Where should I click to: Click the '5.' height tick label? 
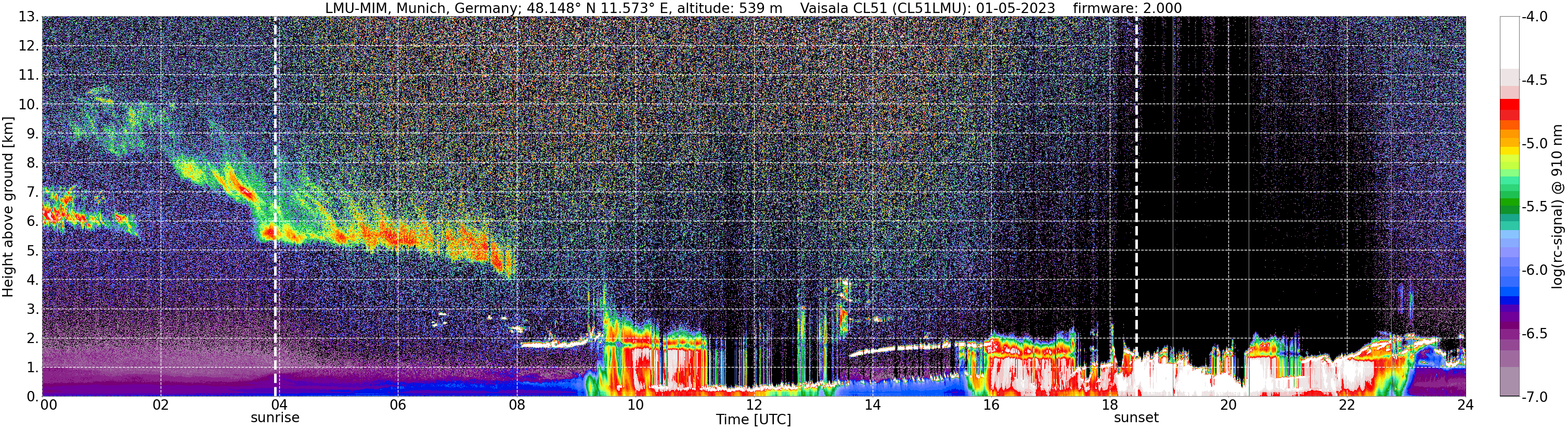33,251
